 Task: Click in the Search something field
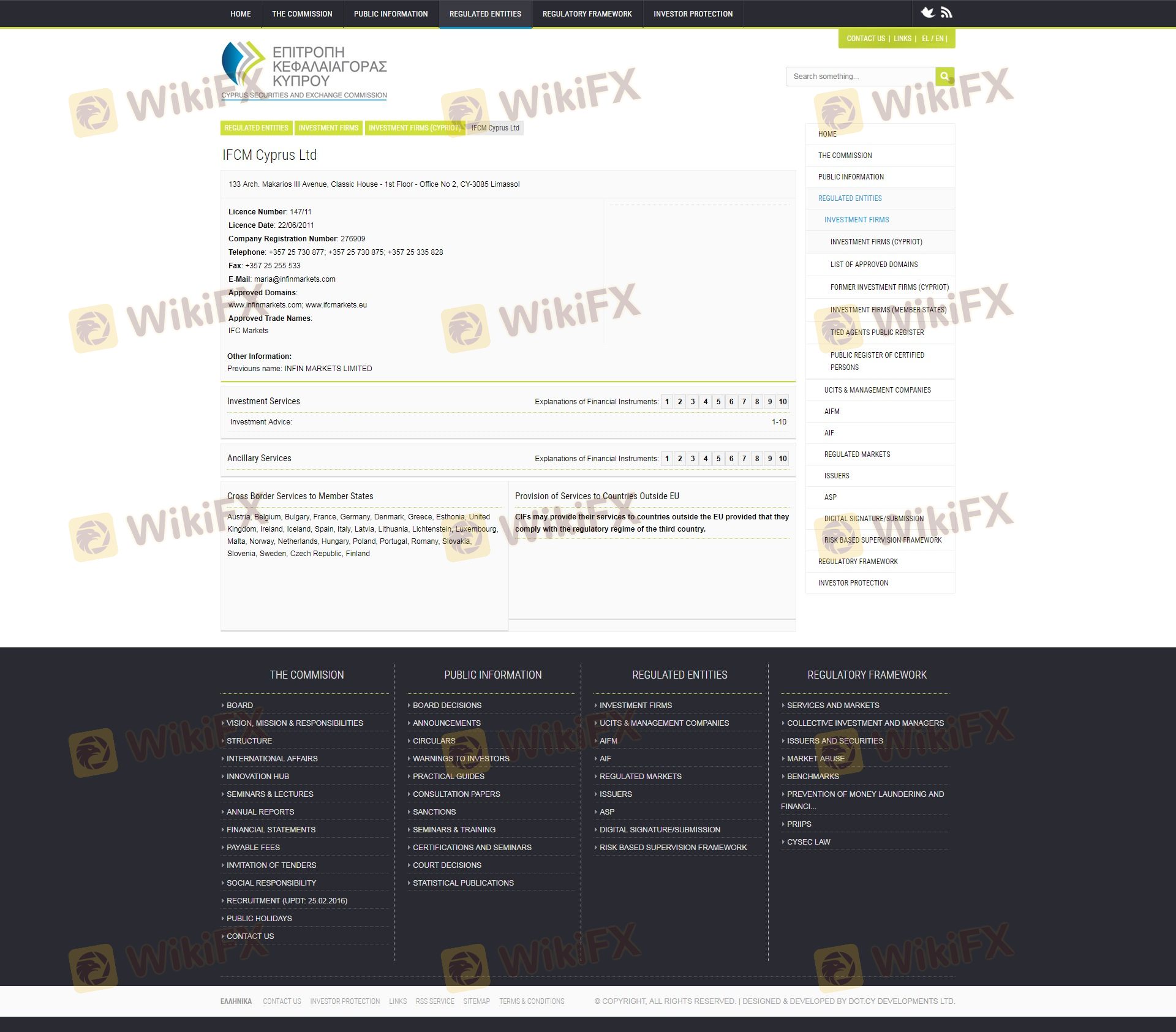[861, 77]
